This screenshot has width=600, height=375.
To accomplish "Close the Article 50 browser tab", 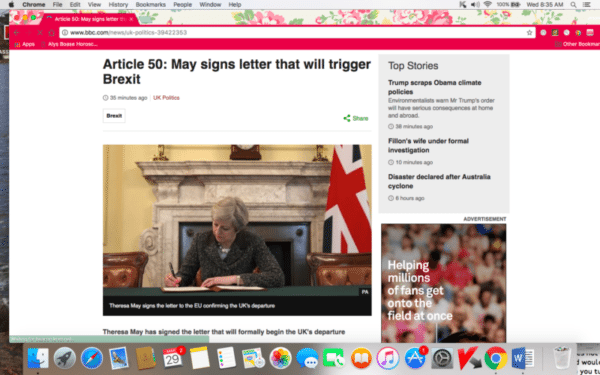I will coord(131,19).
